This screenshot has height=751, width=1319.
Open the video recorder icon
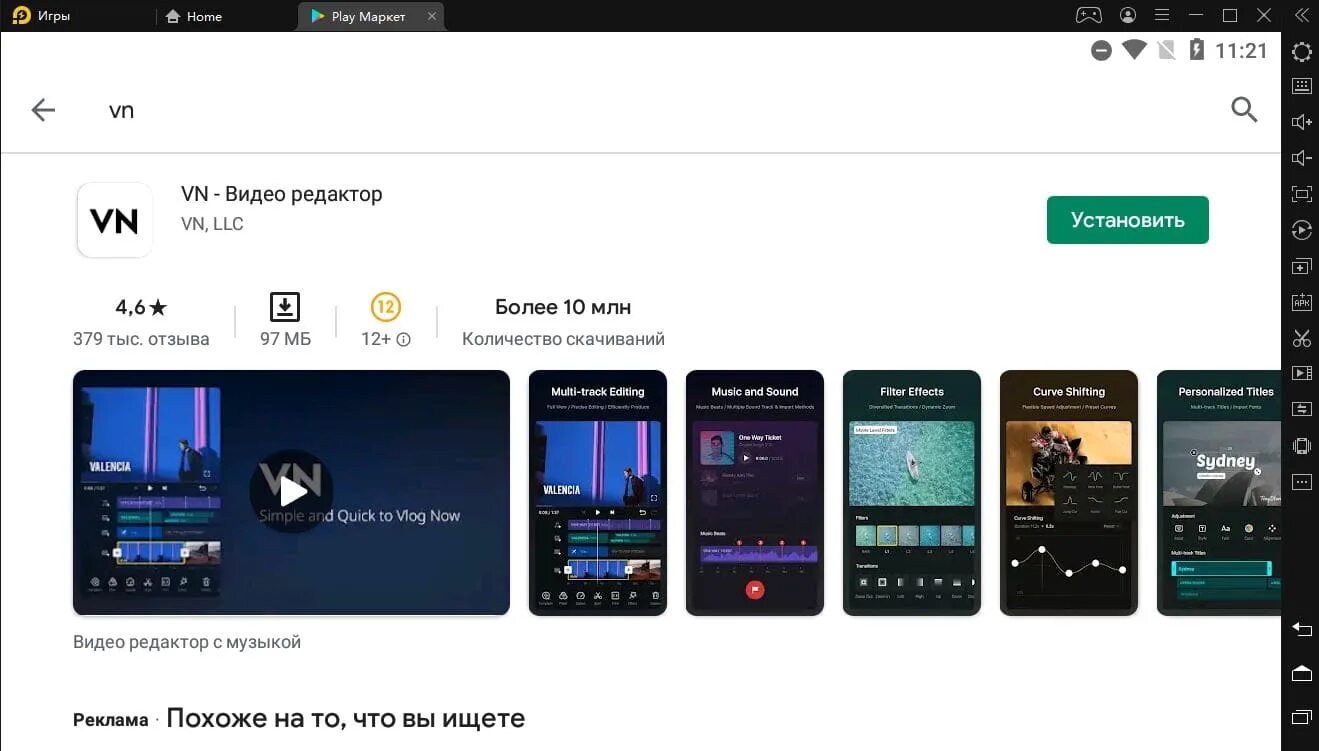[1301, 373]
